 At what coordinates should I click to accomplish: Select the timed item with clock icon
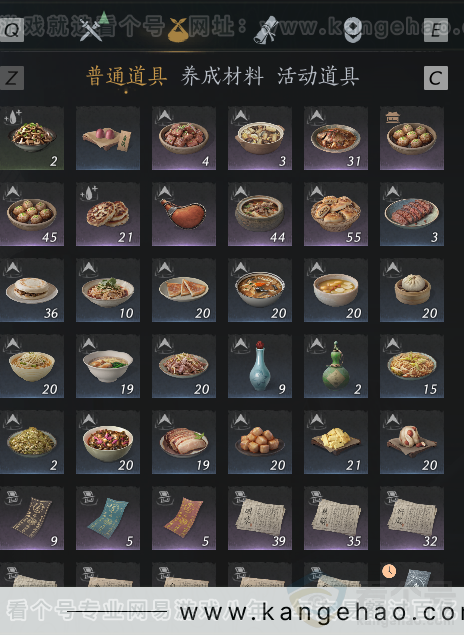(412, 574)
